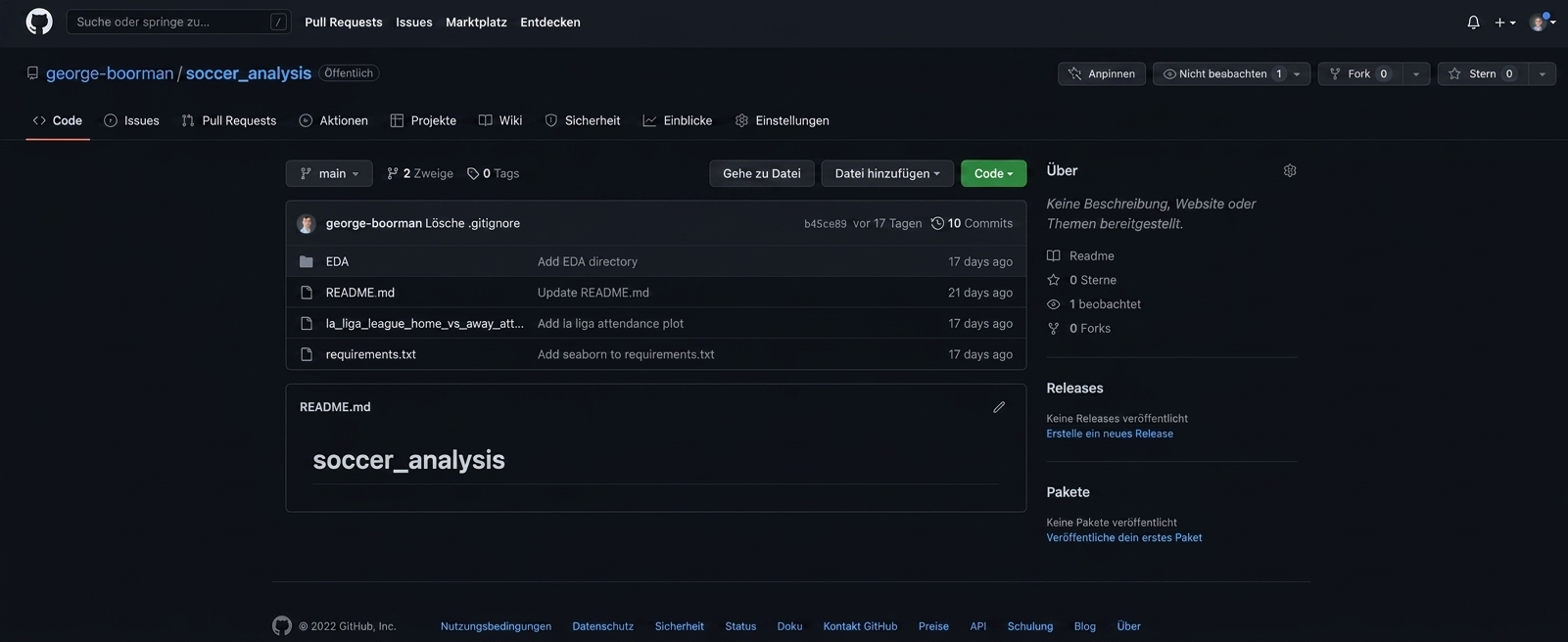Switch to the Issues tab

pyautogui.click(x=131, y=120)
